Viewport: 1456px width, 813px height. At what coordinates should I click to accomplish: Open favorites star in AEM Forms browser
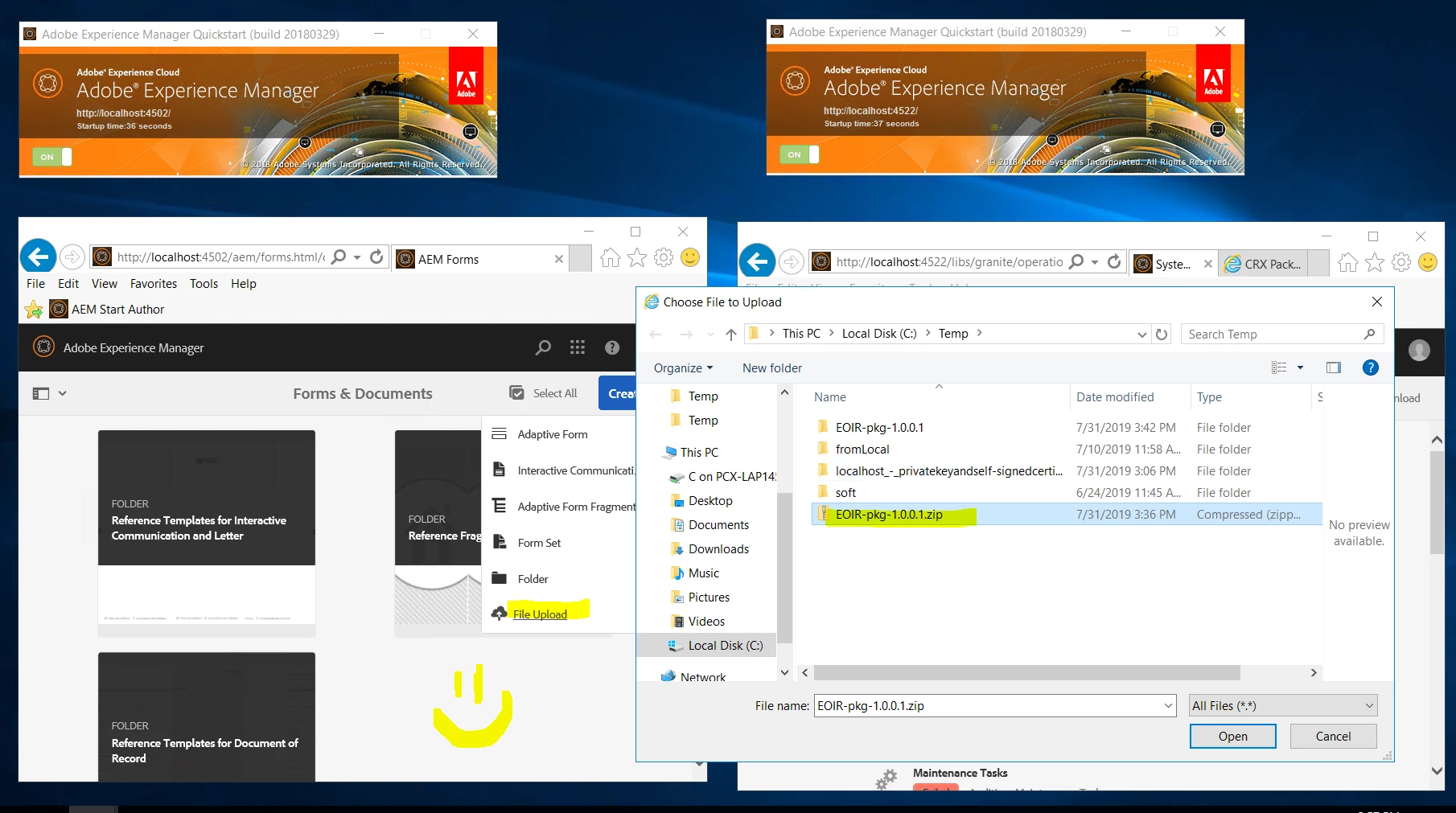[x=637, y=257]
